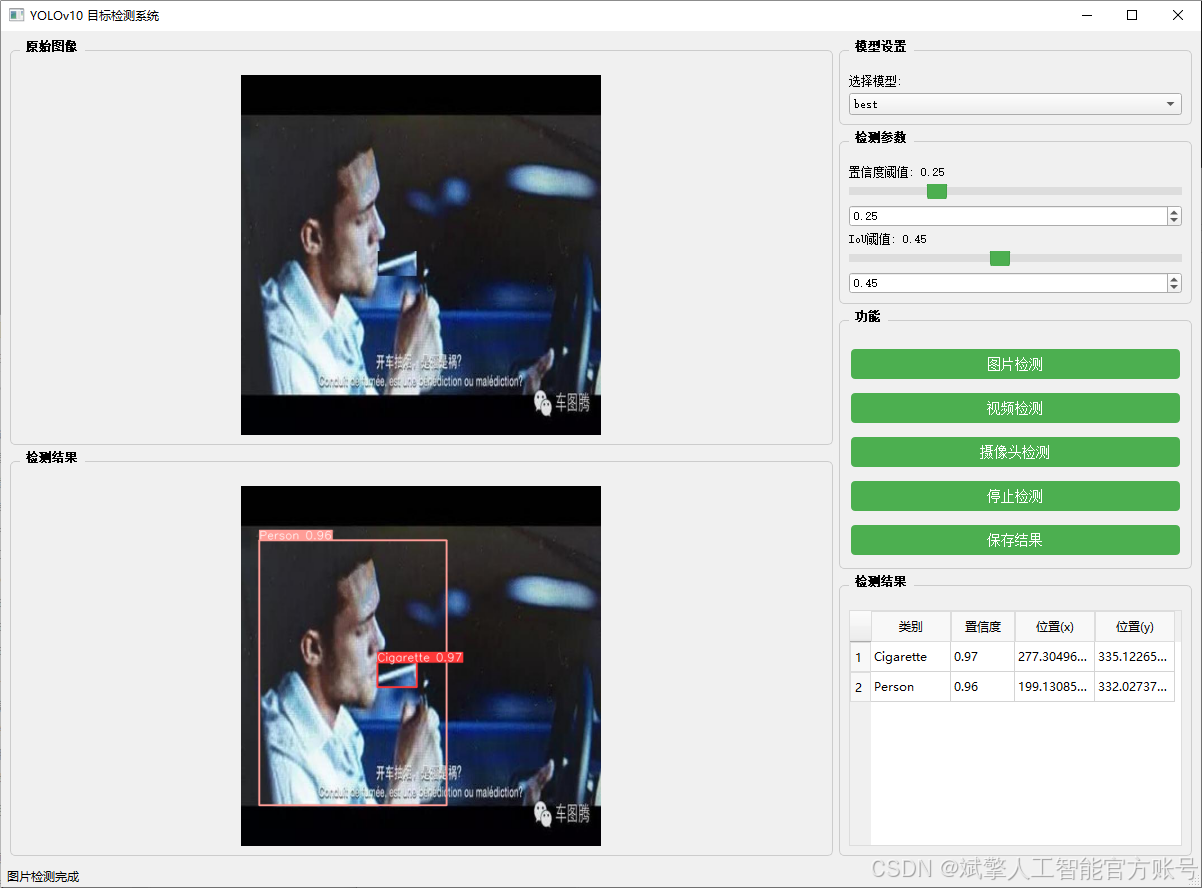Maximize the YOLOv10 window
The width and height of the screenshot is (1202, 888).
tap(1132, 15)
